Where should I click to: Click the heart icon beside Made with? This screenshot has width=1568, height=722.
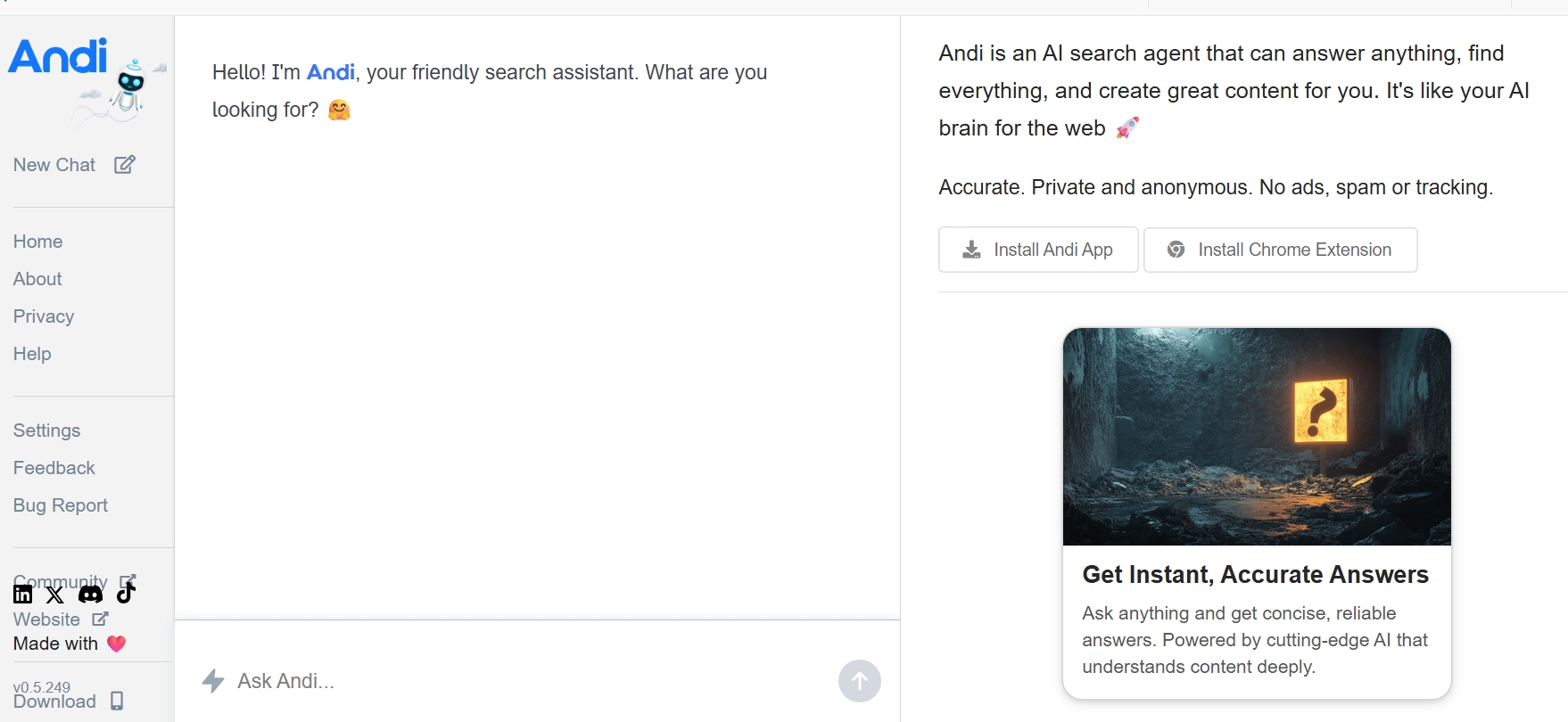(x=116, y=644)
